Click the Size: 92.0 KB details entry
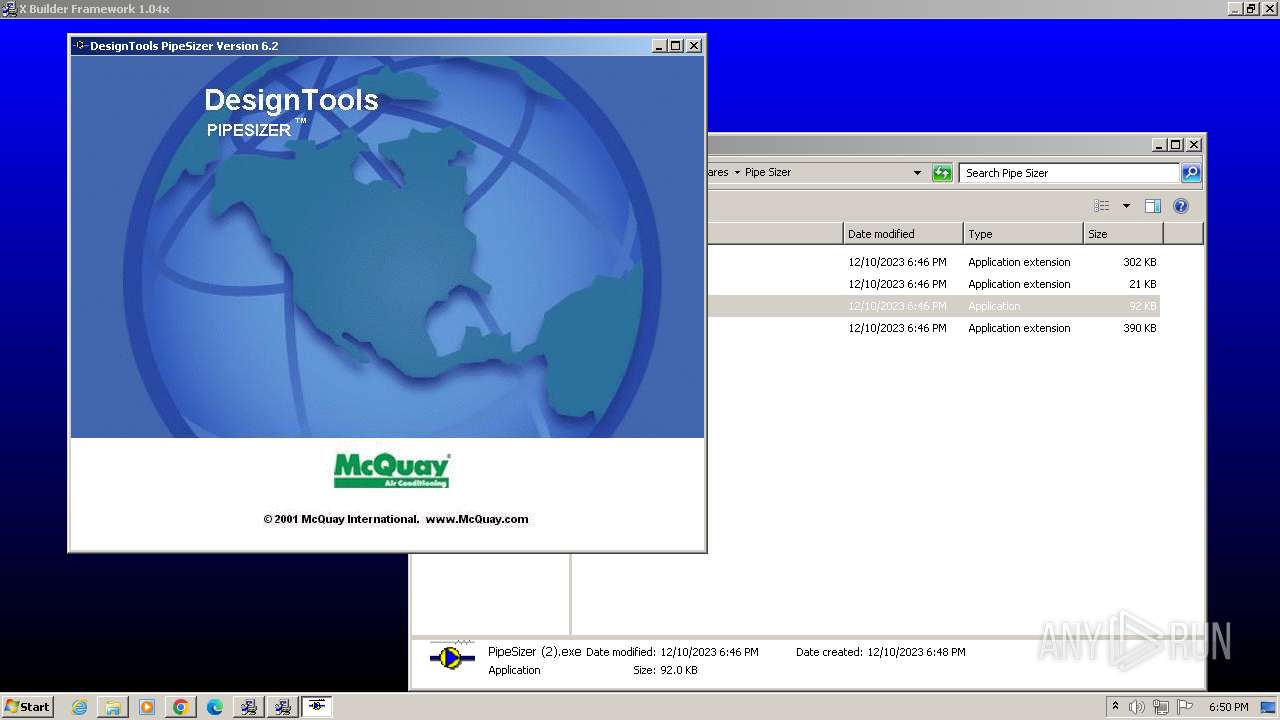The height and width of the screenshot is (720, 1280). click(x=665, y=670)
